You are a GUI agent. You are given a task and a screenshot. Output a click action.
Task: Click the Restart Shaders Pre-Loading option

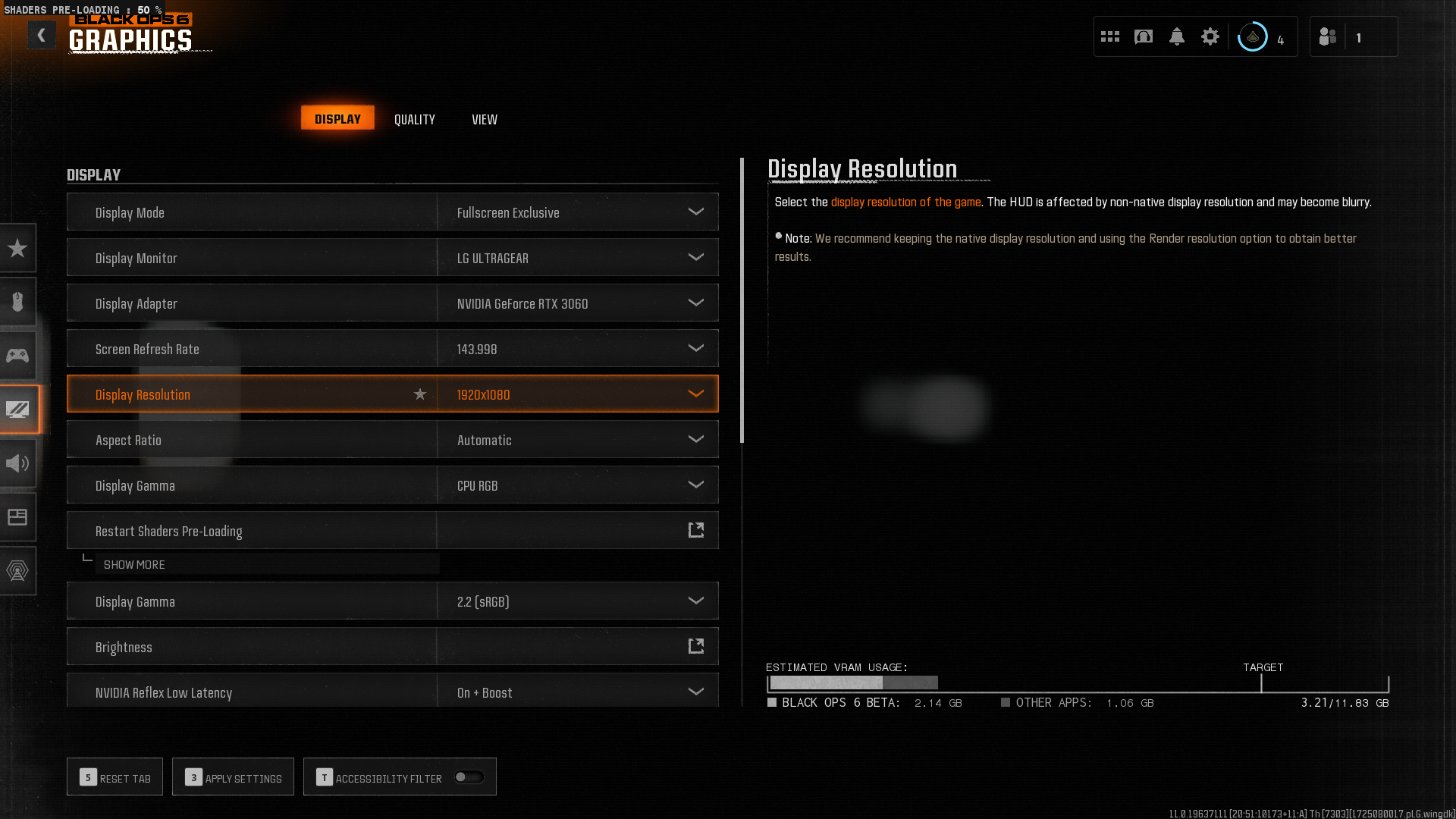393,530
